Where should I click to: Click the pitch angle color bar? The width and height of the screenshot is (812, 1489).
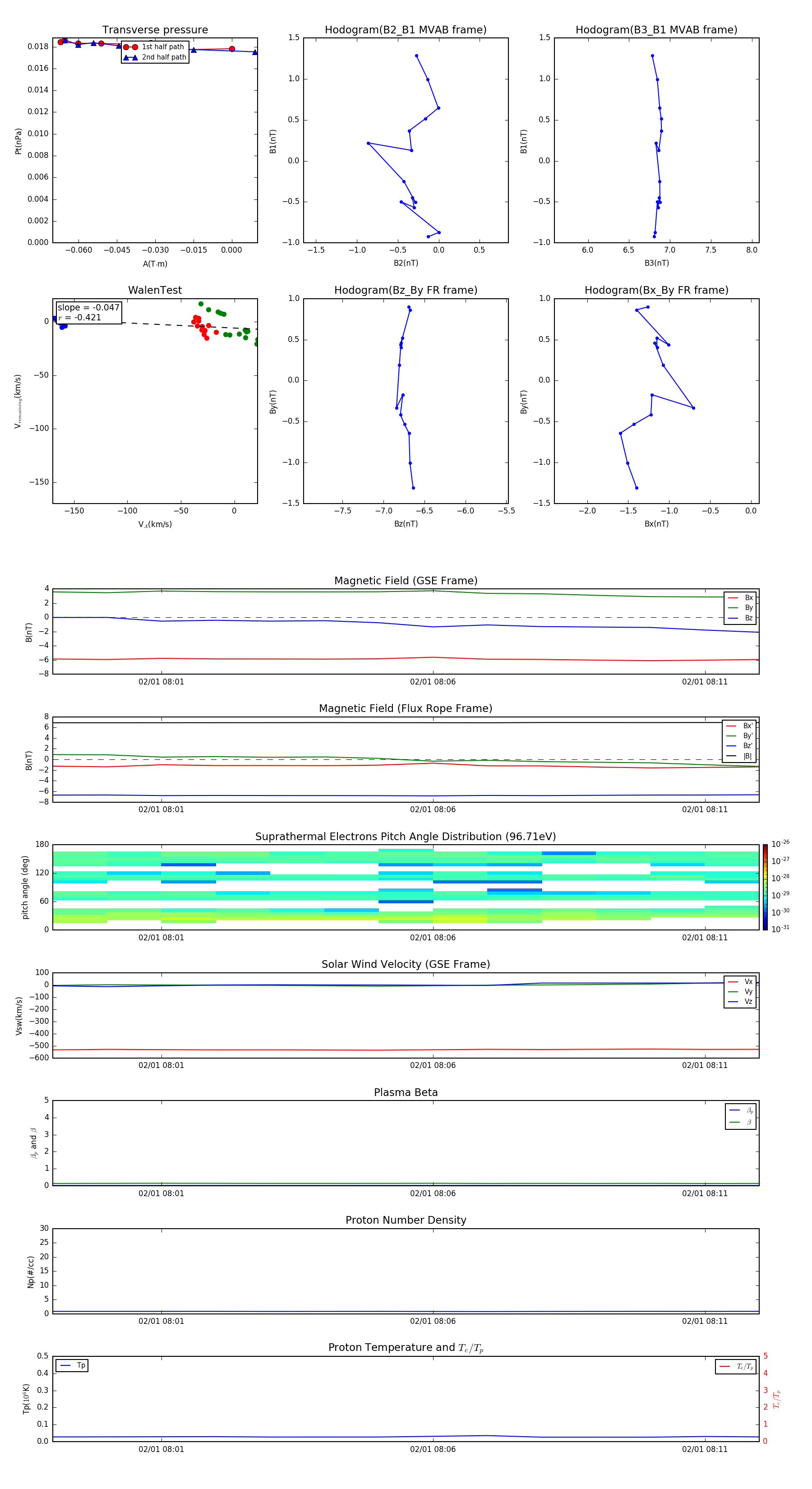point(765,887)
